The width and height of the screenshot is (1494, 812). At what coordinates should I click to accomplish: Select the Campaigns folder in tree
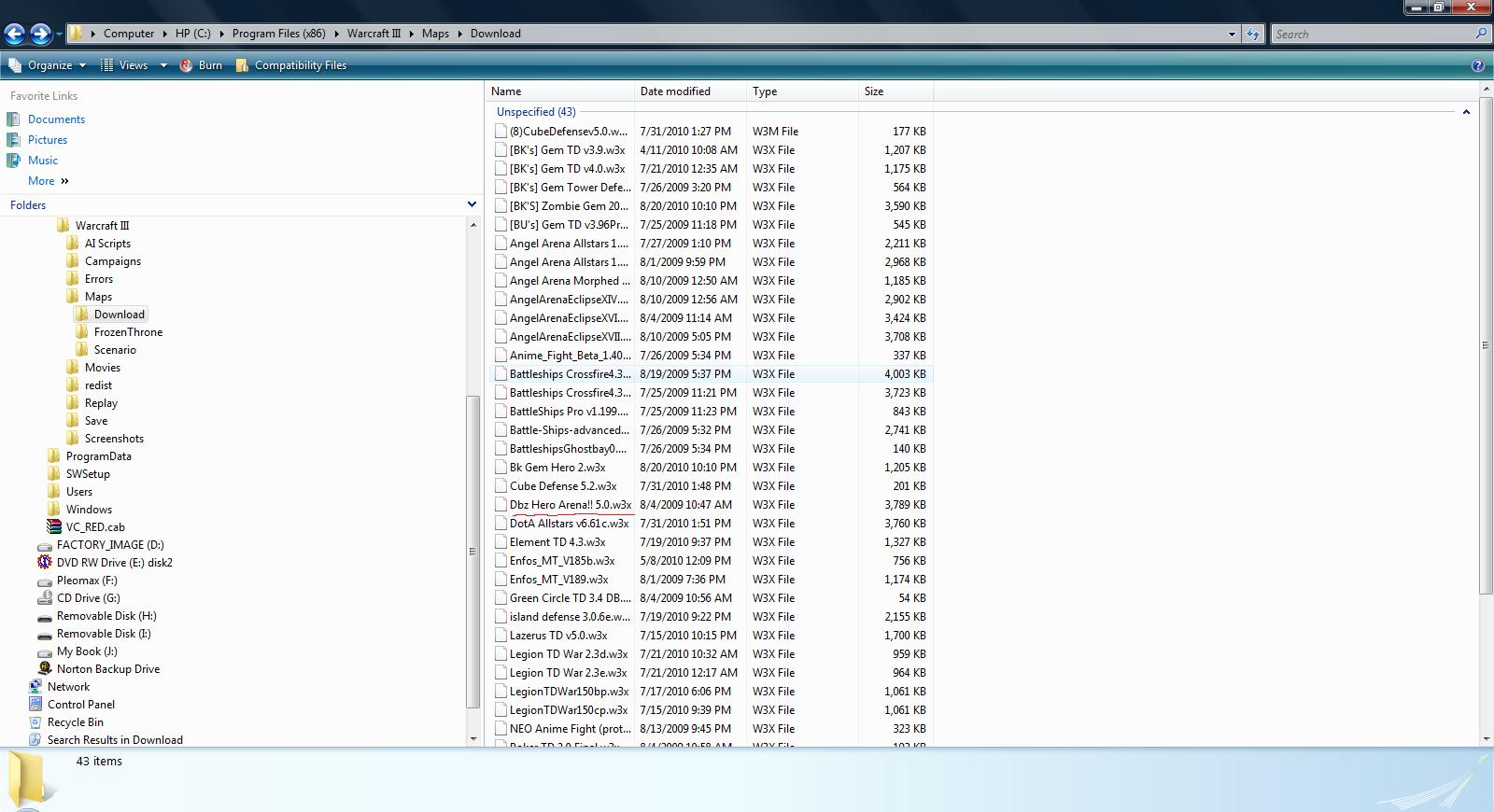pos(112,261)
